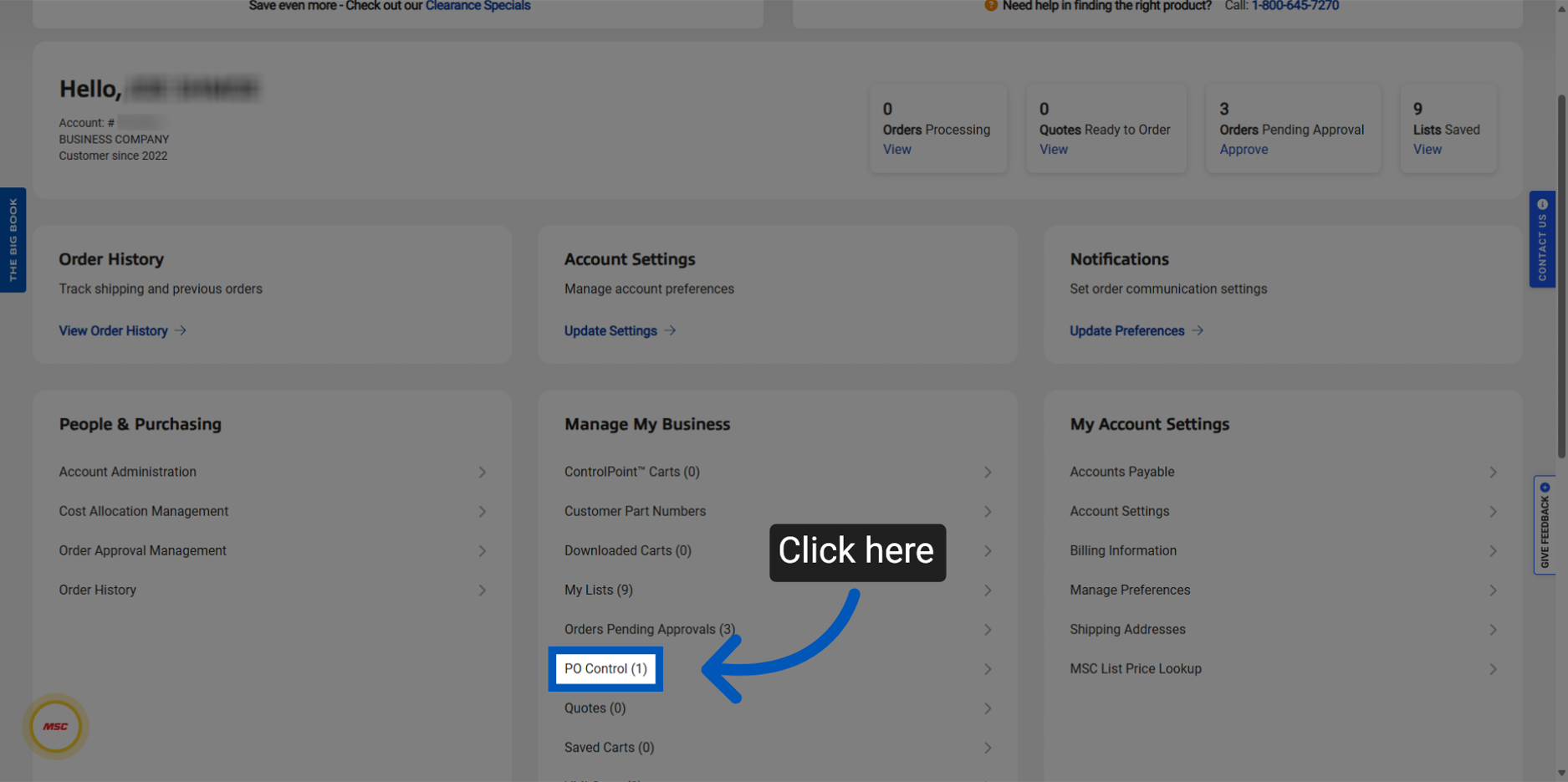Expand the Account Administration chevron

483,473
